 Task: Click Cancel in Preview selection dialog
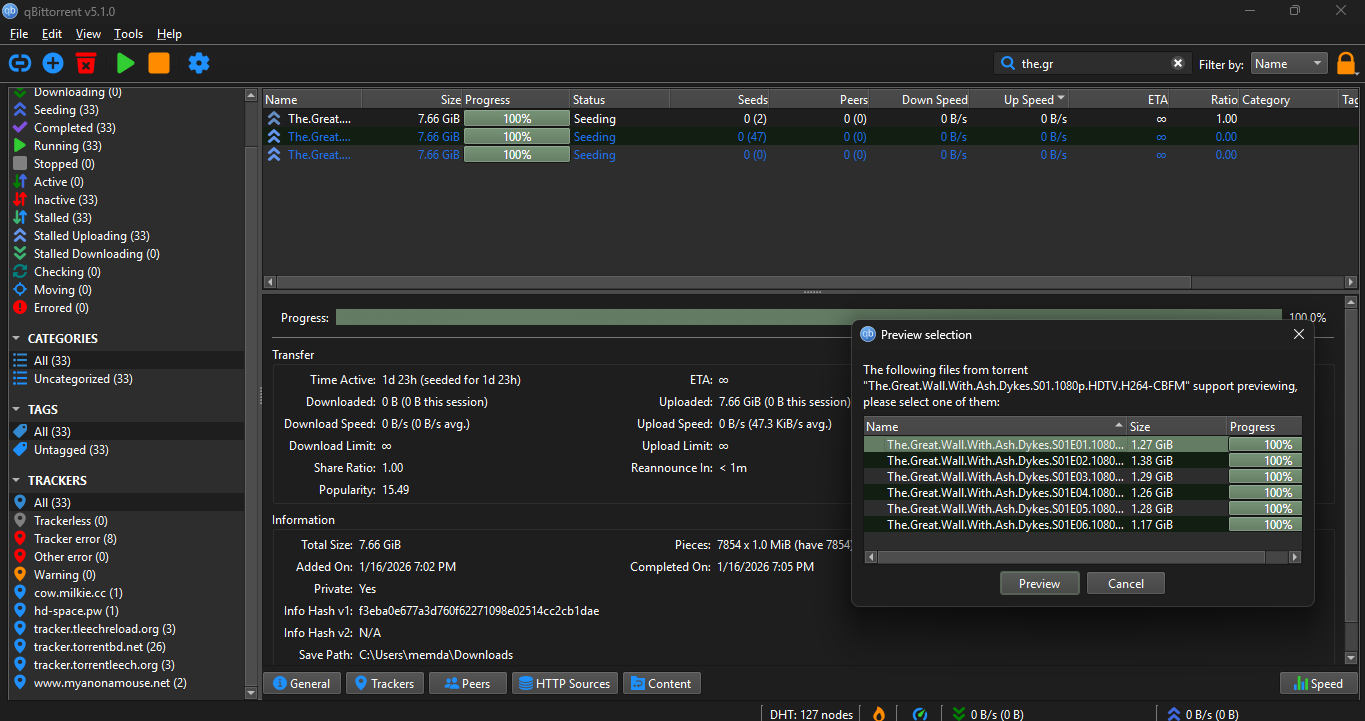tap(1126, 584)
